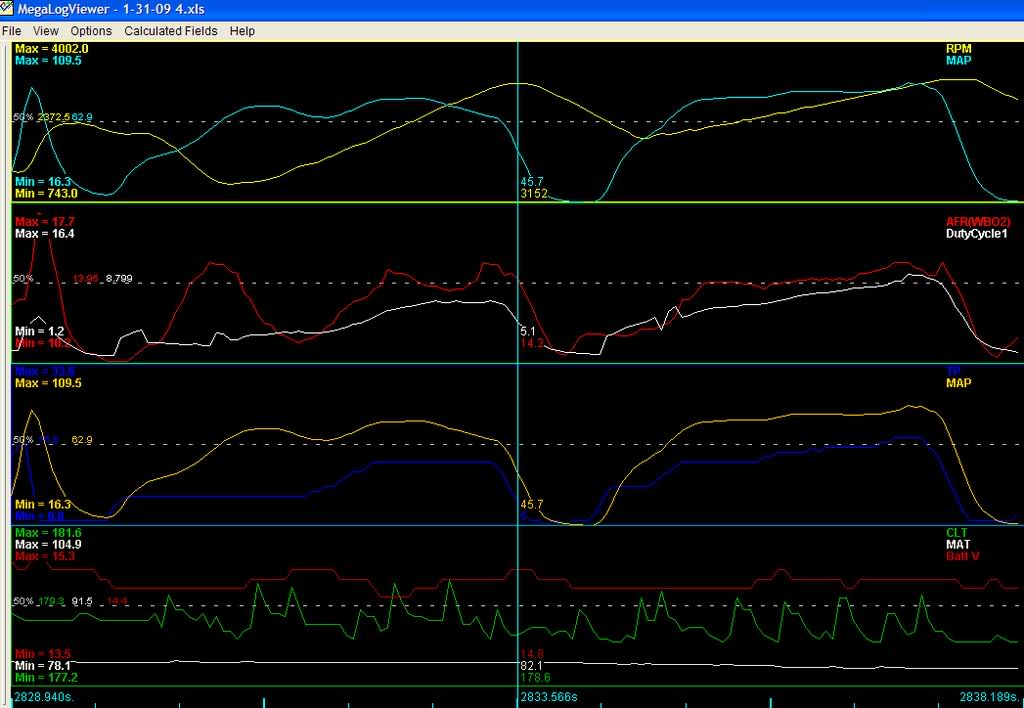Open the File menu
Image resolution: width=1024 pixels, height=708 pixels.
click(x=12, y=31)
